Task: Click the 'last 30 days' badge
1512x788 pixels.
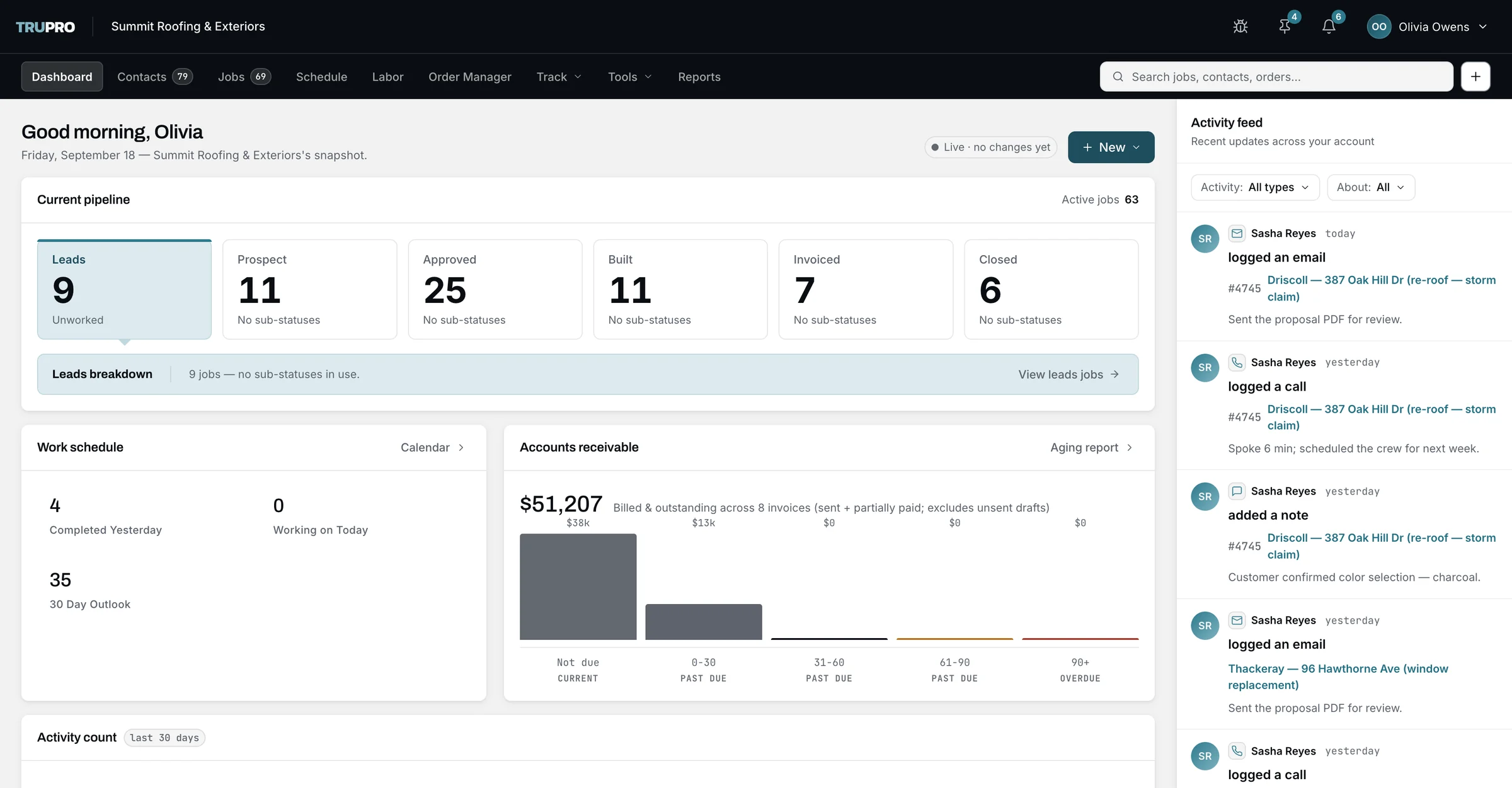Action: [164, 738]
